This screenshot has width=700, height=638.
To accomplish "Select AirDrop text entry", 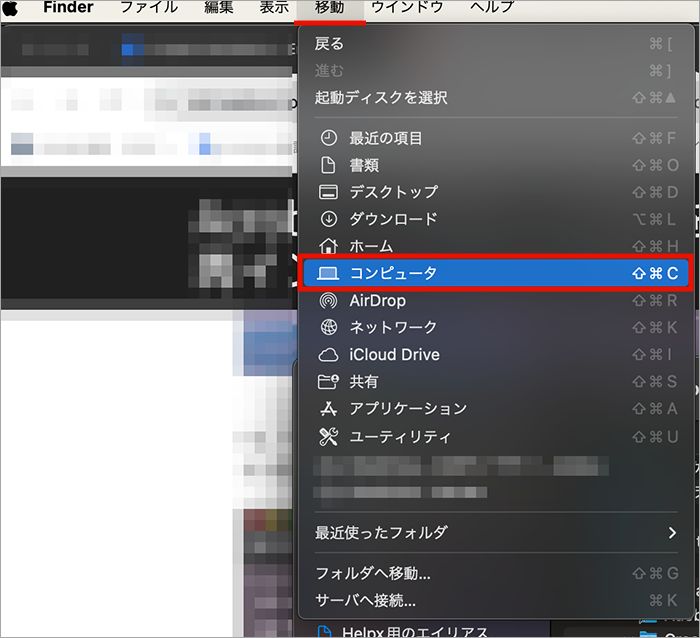I will coord(378,300).
